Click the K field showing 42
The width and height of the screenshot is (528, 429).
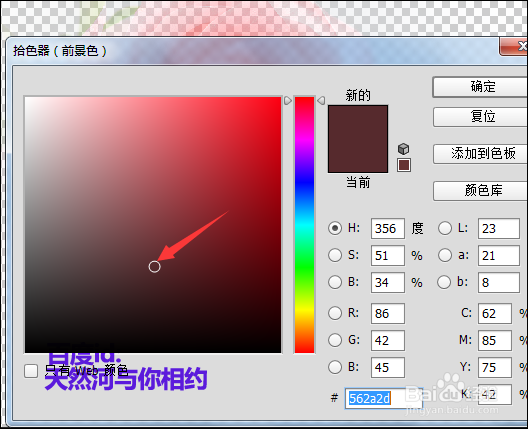pyautogui.click(x=495, y=394)
